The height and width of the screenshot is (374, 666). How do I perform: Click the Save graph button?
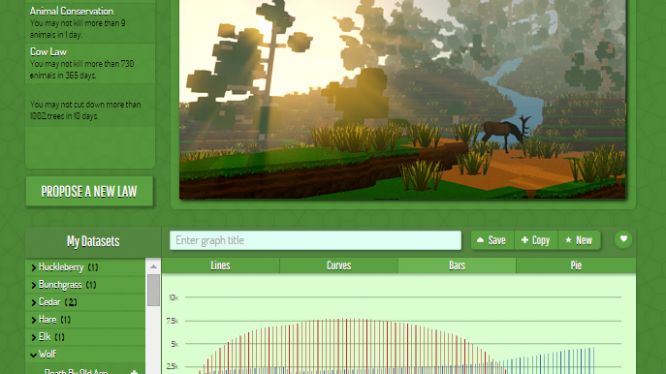(x=492, y=240)
